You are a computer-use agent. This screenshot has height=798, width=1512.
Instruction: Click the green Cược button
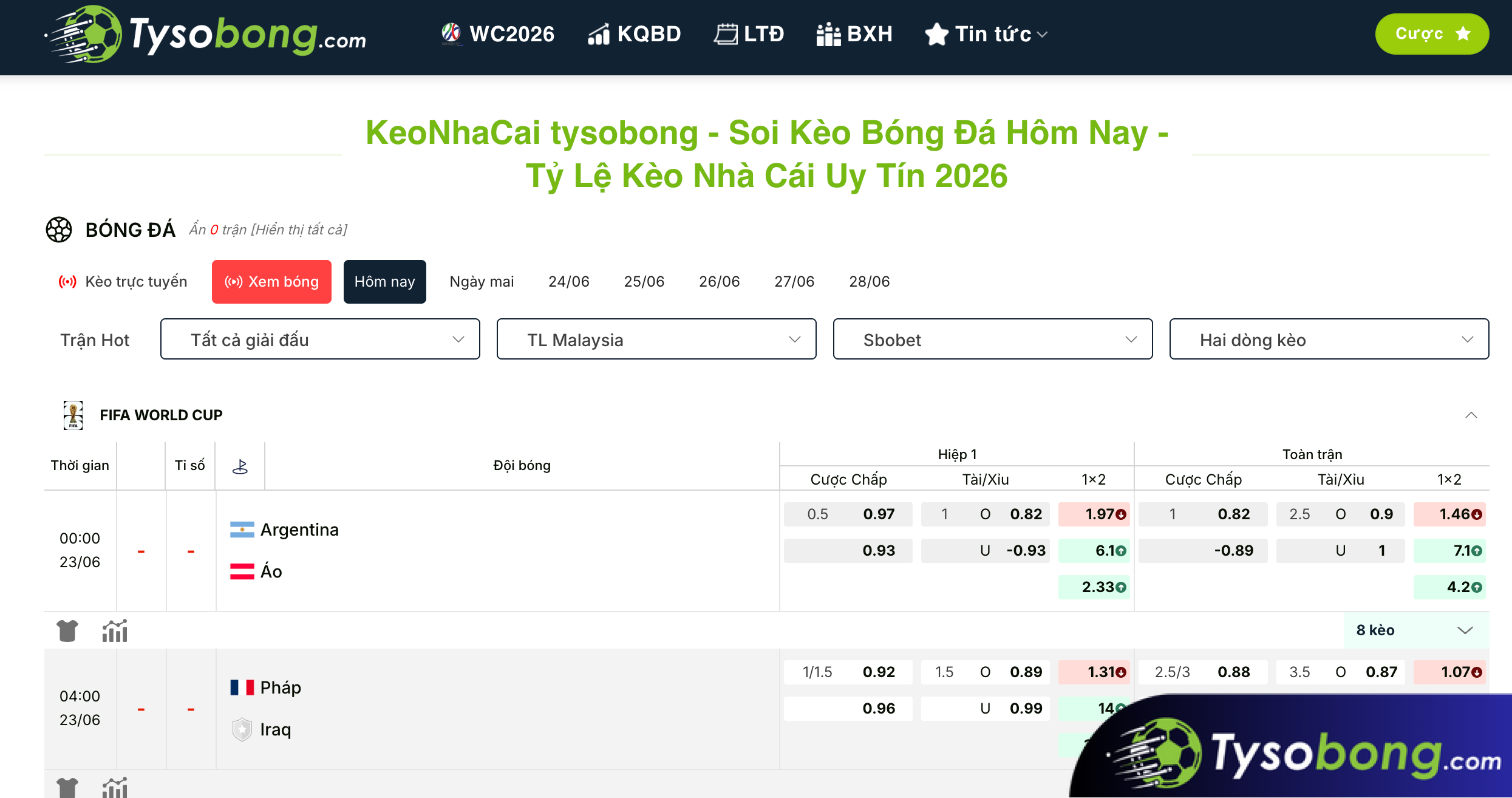tap(1432, 34)
